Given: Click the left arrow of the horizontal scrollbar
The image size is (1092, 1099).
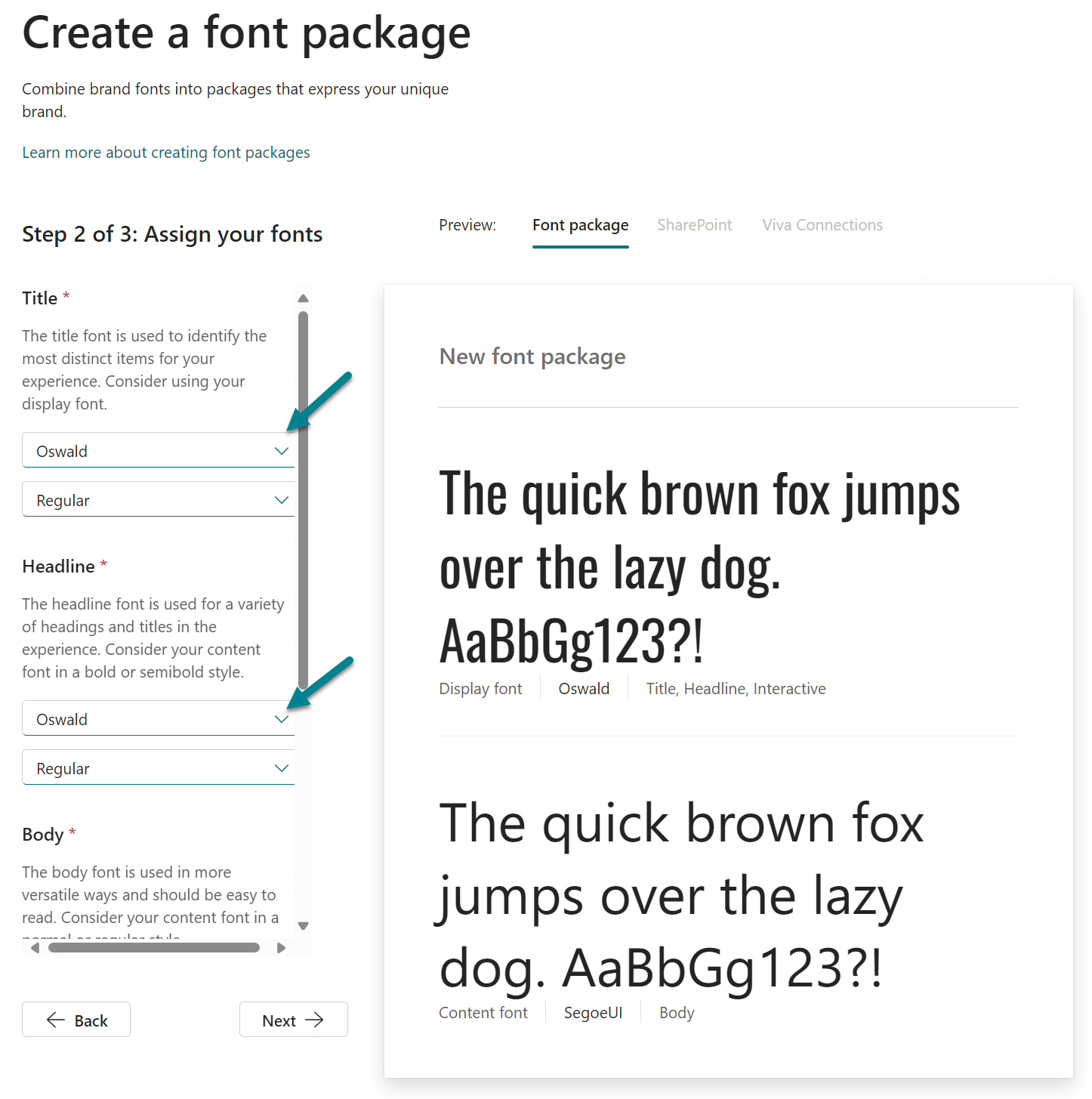Looking at the screenshot, I should pyautogui.click(x=35, y=948).
